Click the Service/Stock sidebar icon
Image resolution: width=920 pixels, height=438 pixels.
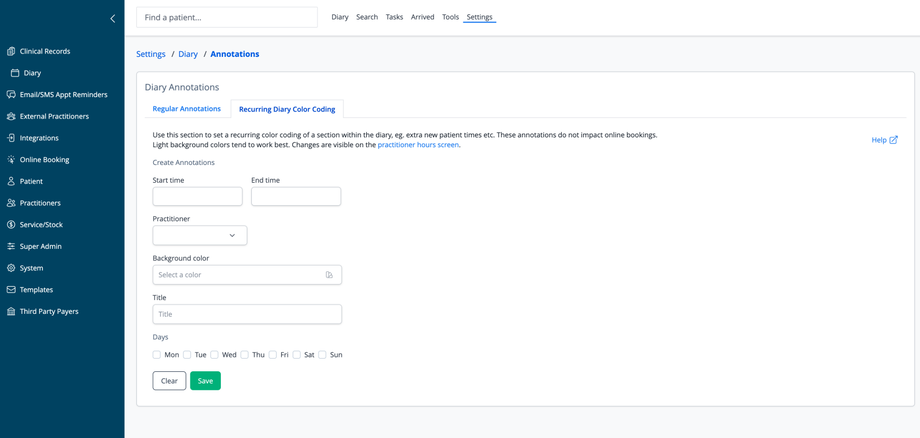coord(11,225)
